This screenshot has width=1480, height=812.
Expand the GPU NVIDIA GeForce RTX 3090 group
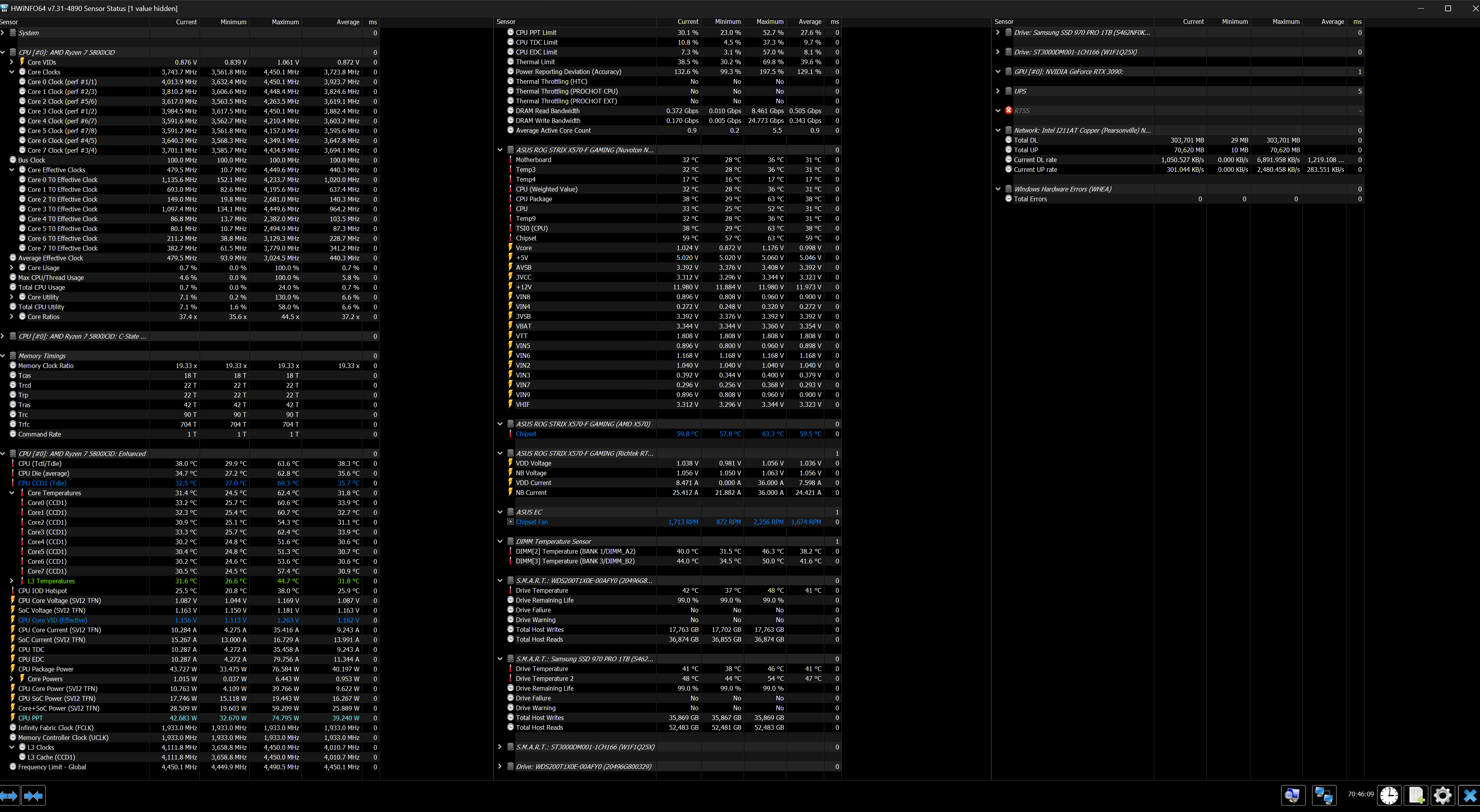998,71
